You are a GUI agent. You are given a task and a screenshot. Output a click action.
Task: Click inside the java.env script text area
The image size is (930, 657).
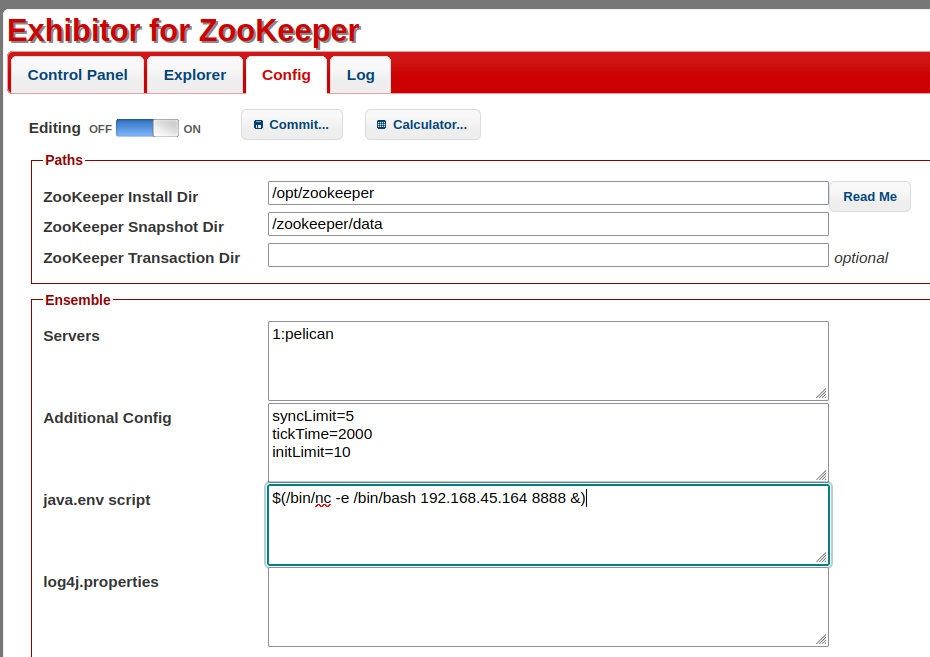click(x=548, y=525)
